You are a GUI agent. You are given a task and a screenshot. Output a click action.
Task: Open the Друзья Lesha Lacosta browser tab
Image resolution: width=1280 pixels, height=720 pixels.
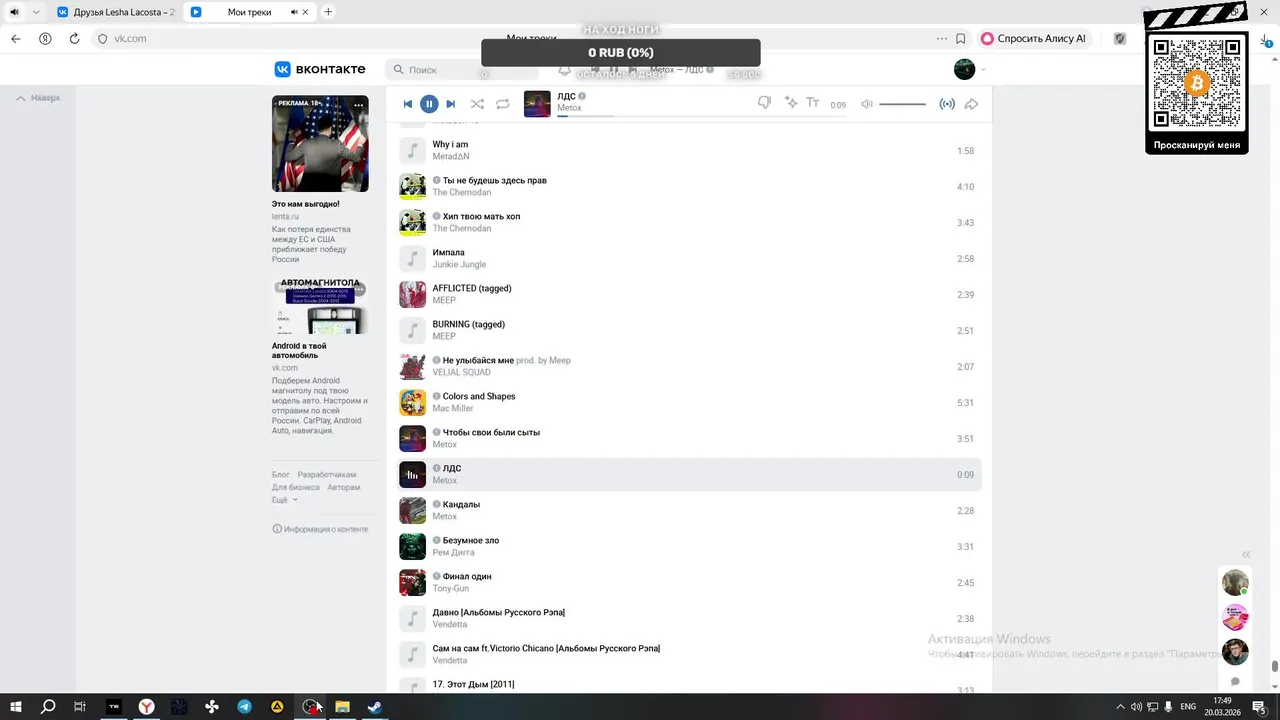115,12
